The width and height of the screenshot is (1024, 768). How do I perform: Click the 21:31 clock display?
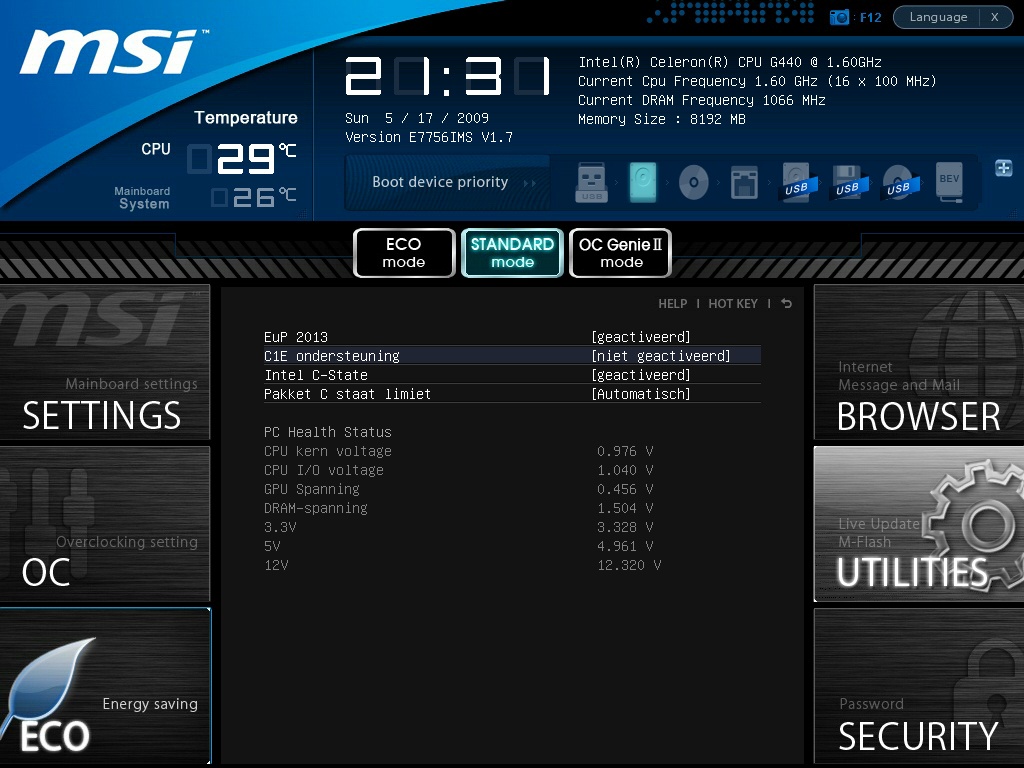(x=448, y=76)
